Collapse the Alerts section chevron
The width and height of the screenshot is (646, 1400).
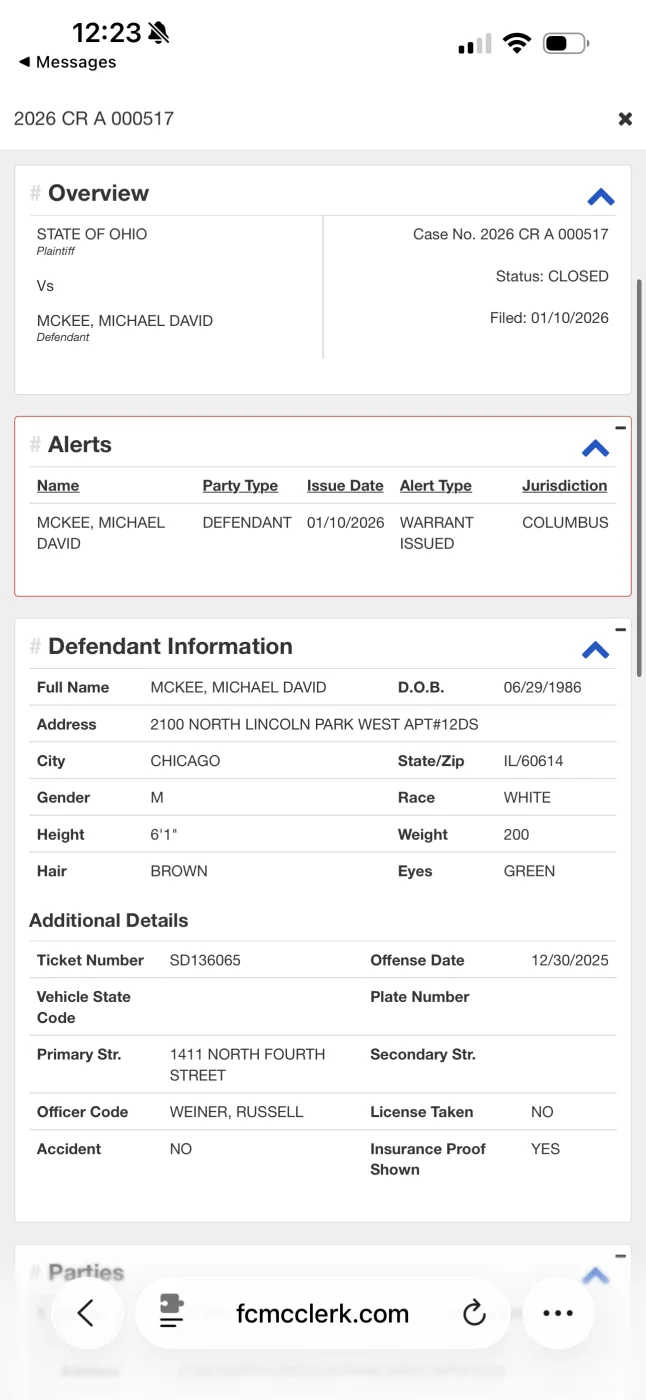[596, 448]
